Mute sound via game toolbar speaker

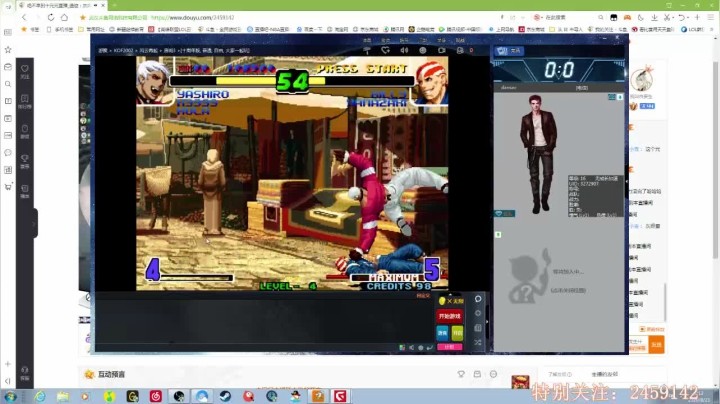(x=404, y=50)
